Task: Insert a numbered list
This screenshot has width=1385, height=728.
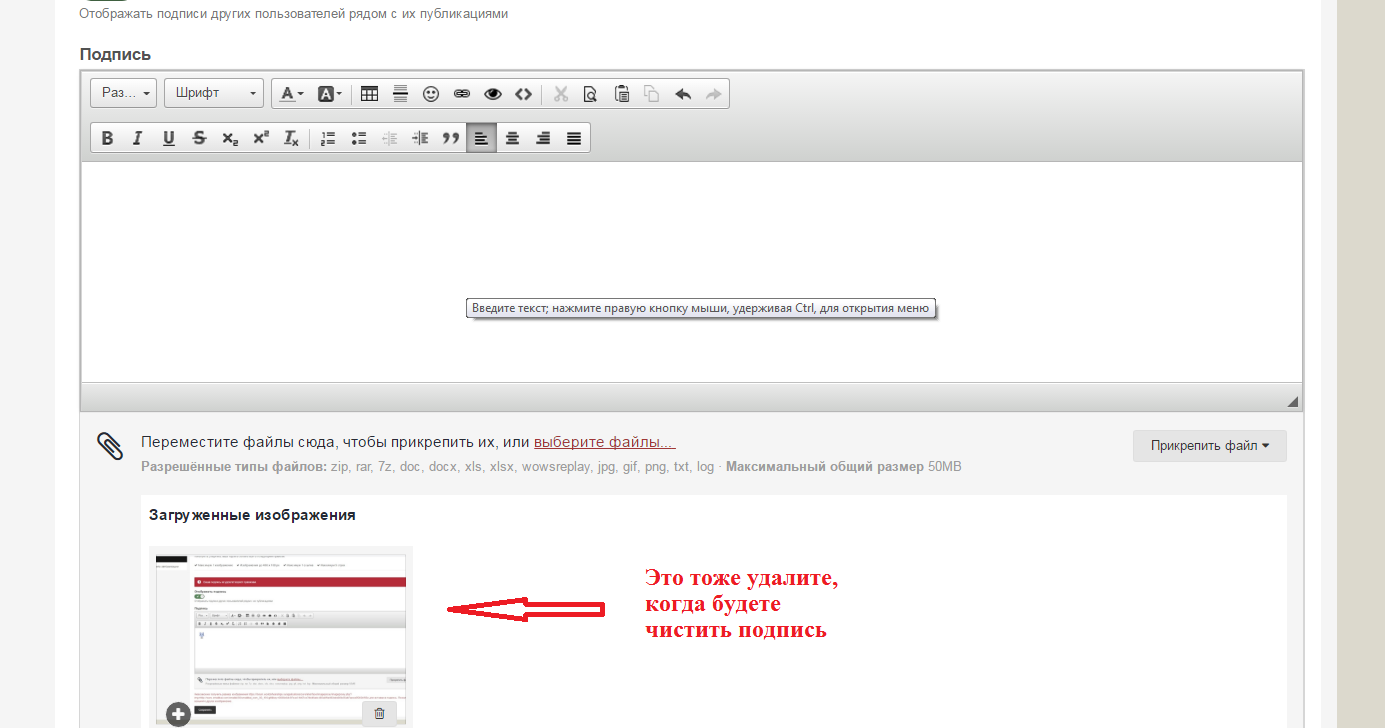Action: (328, 138)
